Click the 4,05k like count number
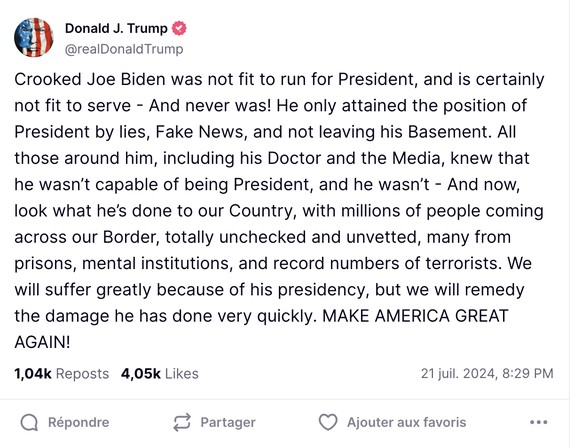Viewport: 582px width, 448px height. click(x=141, y=373)
